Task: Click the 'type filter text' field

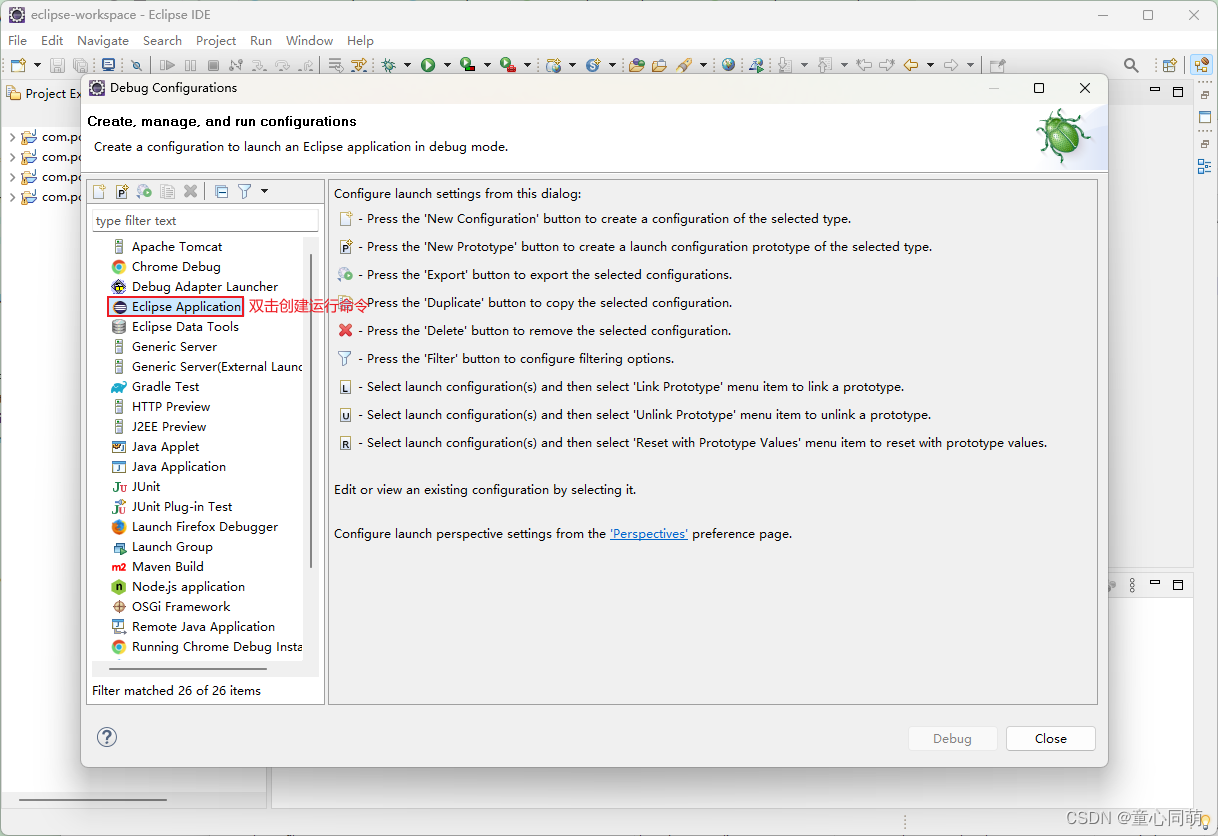Action: pos(205,220)
